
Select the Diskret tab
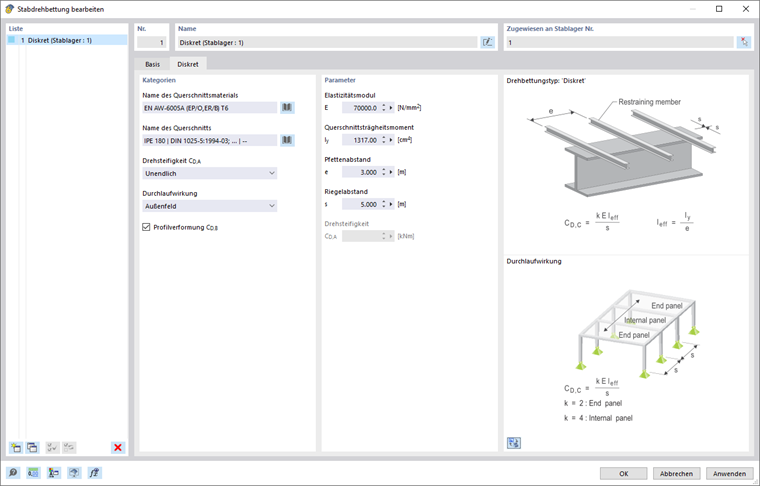(x=188, y=64)
